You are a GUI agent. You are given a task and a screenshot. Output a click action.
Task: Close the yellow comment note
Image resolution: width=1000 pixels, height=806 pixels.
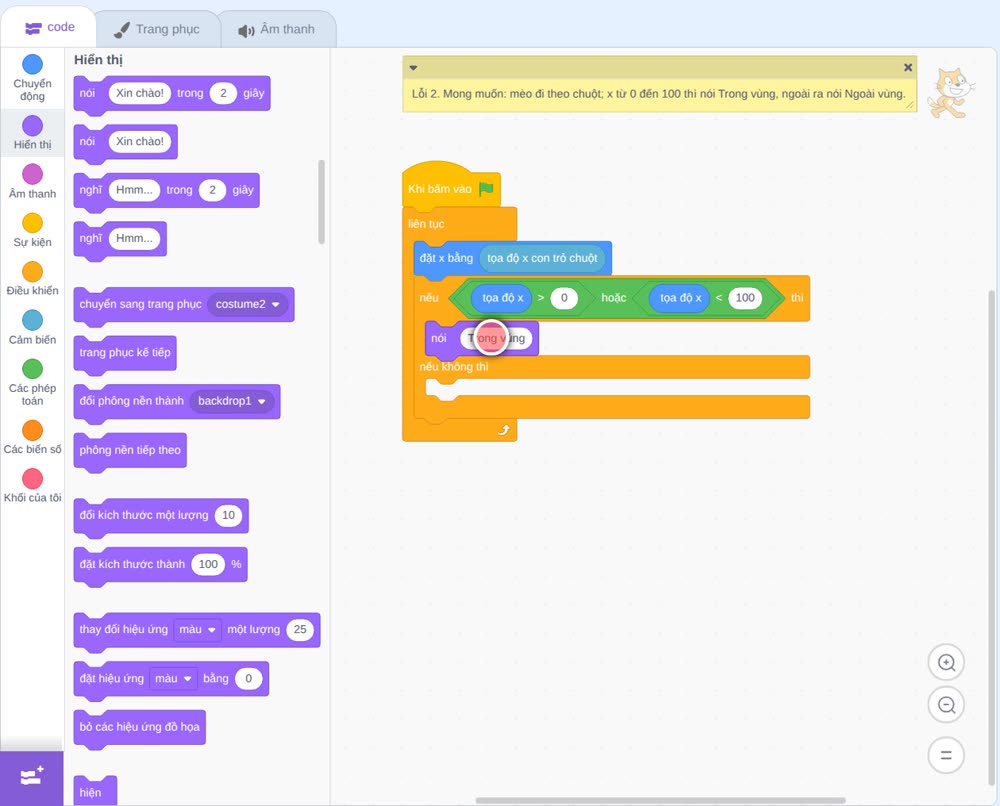[x=908, y=67]
